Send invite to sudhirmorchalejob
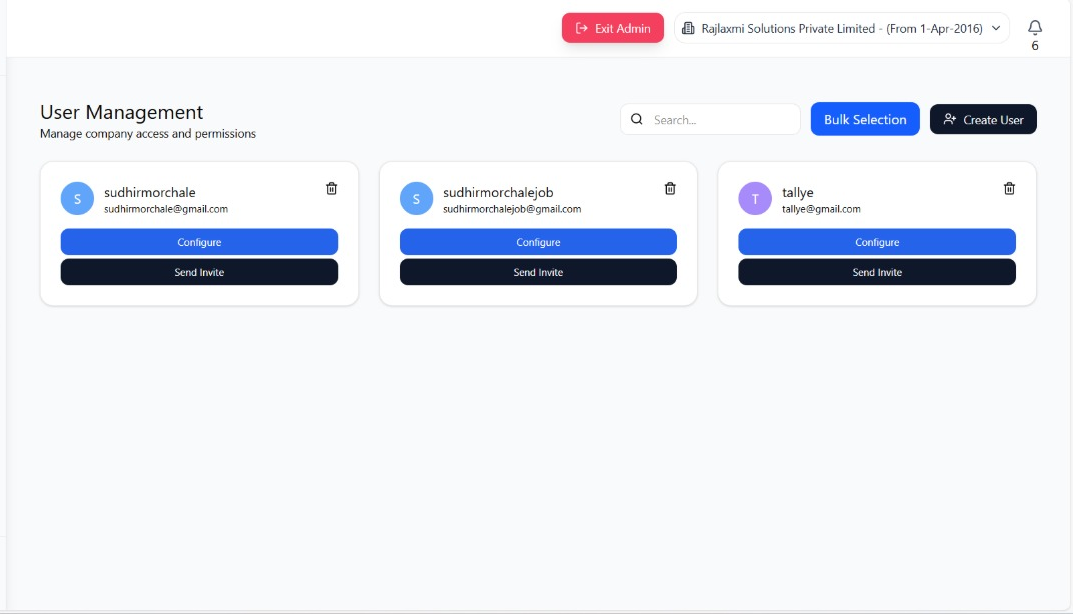This screenshot has width=1073, height=614. [x=538, y=272]
